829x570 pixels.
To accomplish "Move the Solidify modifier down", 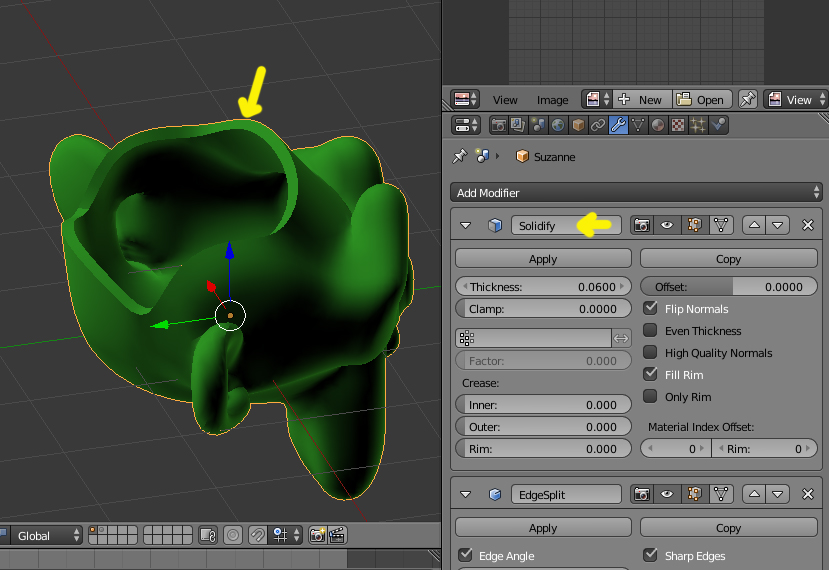I will [778, 225].
